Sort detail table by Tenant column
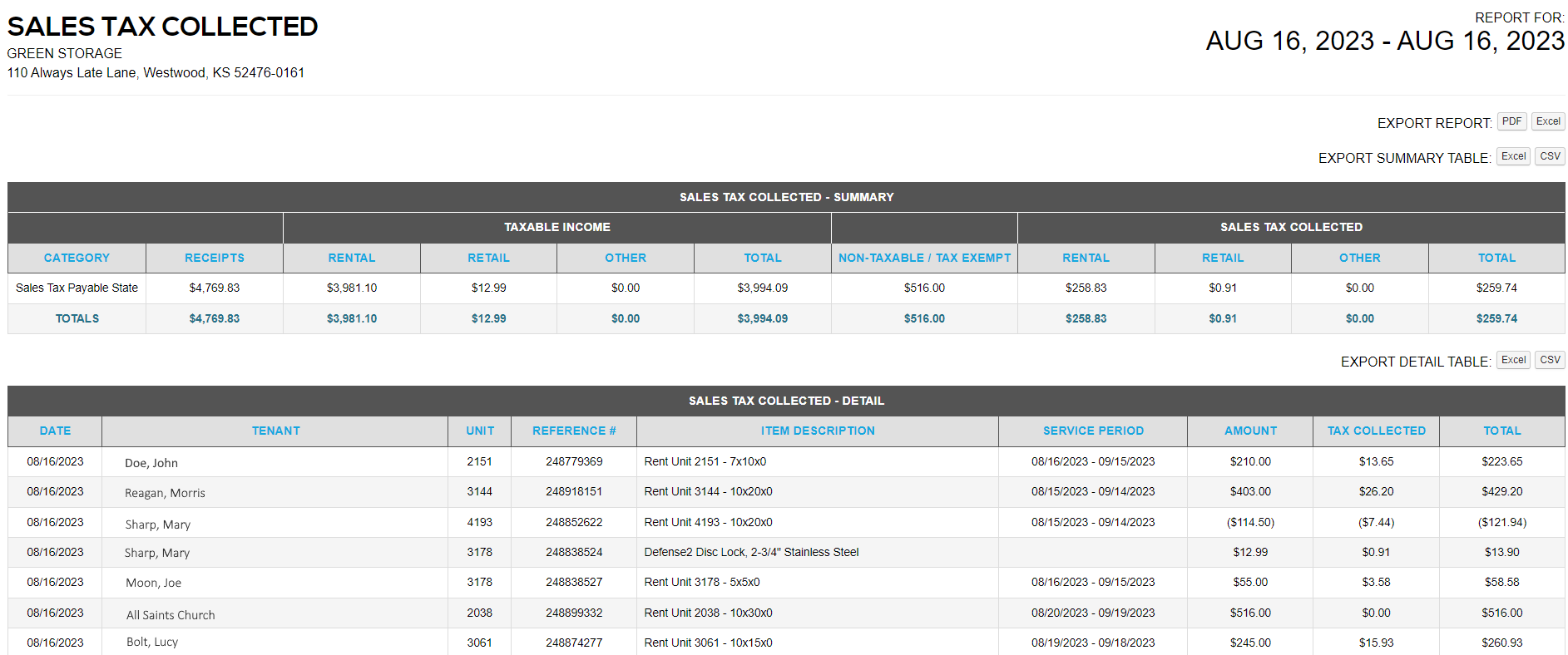Image resolution: width=1568 pixels, height=655 pixels. click(275, 431)
